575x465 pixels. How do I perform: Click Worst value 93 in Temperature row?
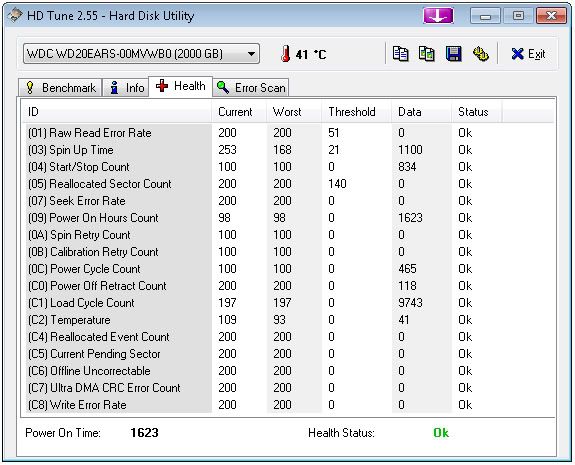(x=279, y=320)
